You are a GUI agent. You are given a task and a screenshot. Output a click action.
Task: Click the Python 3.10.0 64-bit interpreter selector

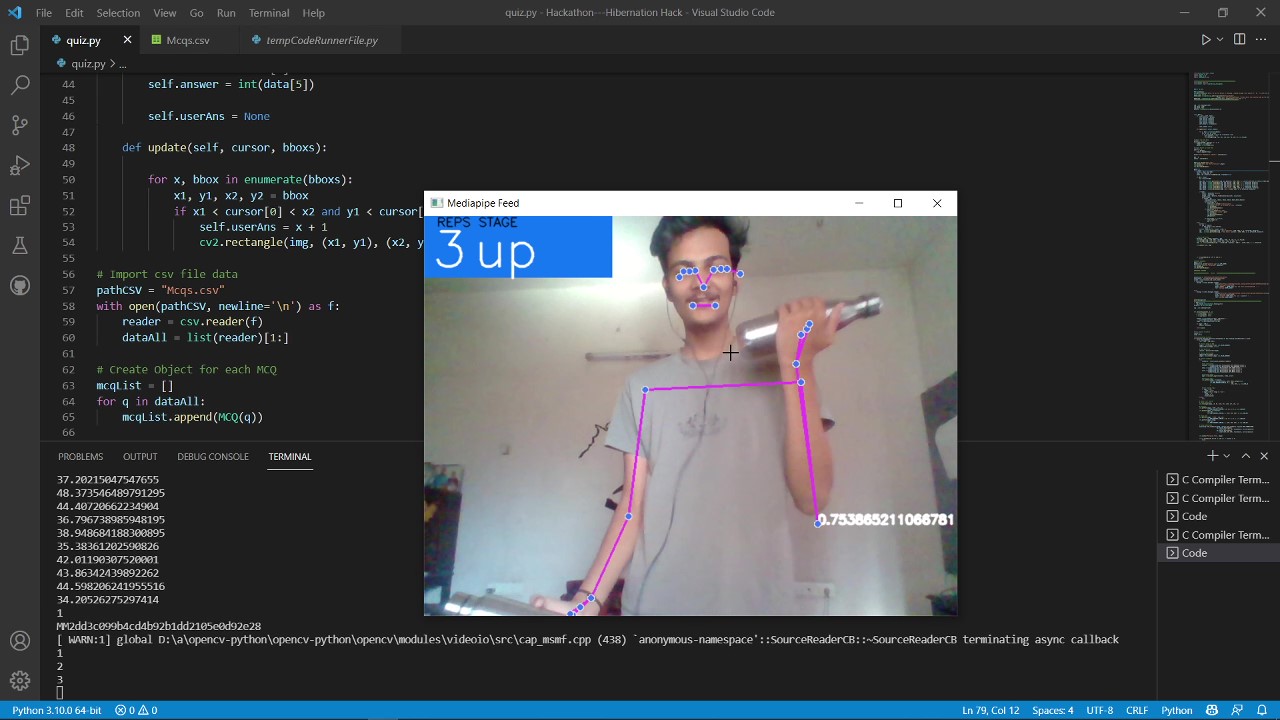[57, 710]
